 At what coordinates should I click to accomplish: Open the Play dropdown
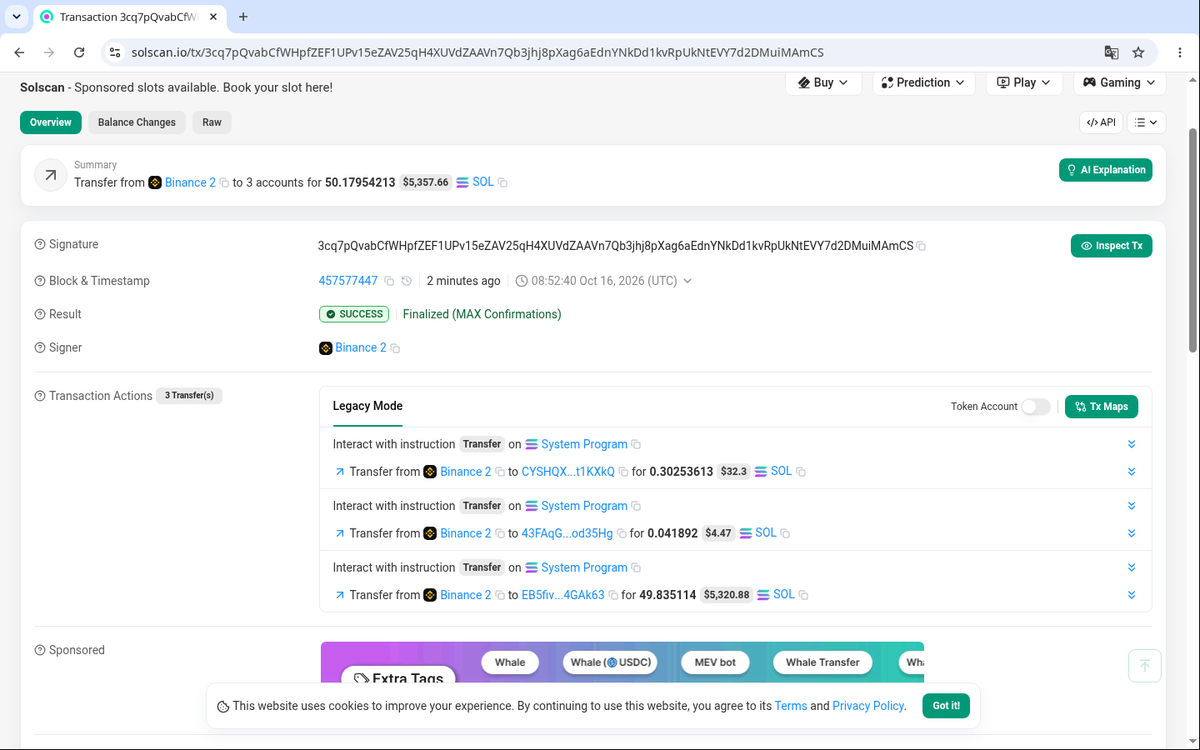pyautogui.click(x=1024, y=83)
